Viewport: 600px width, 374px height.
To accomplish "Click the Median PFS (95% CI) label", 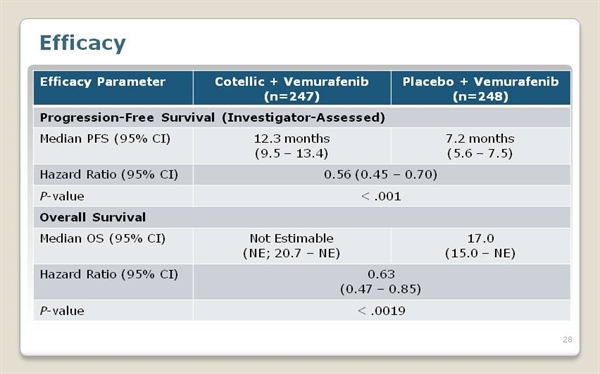I will coord(105,139).
